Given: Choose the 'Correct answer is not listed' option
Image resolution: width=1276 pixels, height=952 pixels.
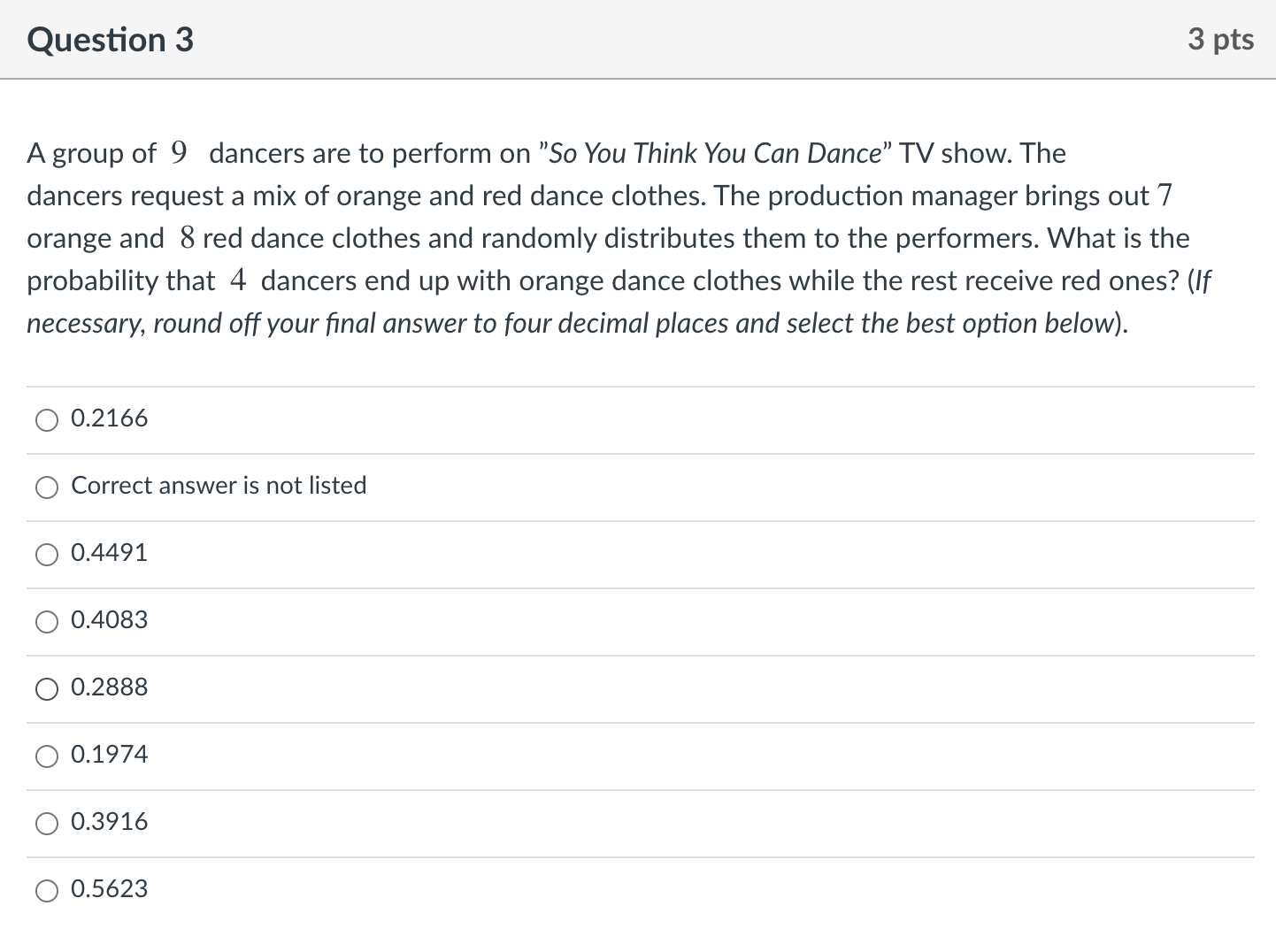Looking at the screenshot, I should click(x=47, y=488).
